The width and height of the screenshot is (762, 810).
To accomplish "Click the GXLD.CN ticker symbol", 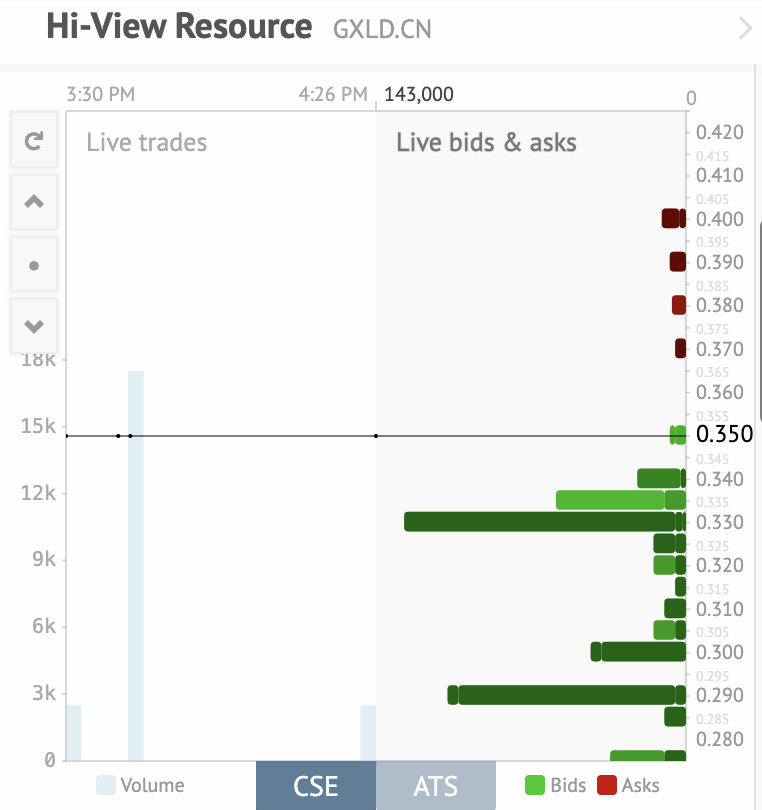I will click(x=382, y=29).
